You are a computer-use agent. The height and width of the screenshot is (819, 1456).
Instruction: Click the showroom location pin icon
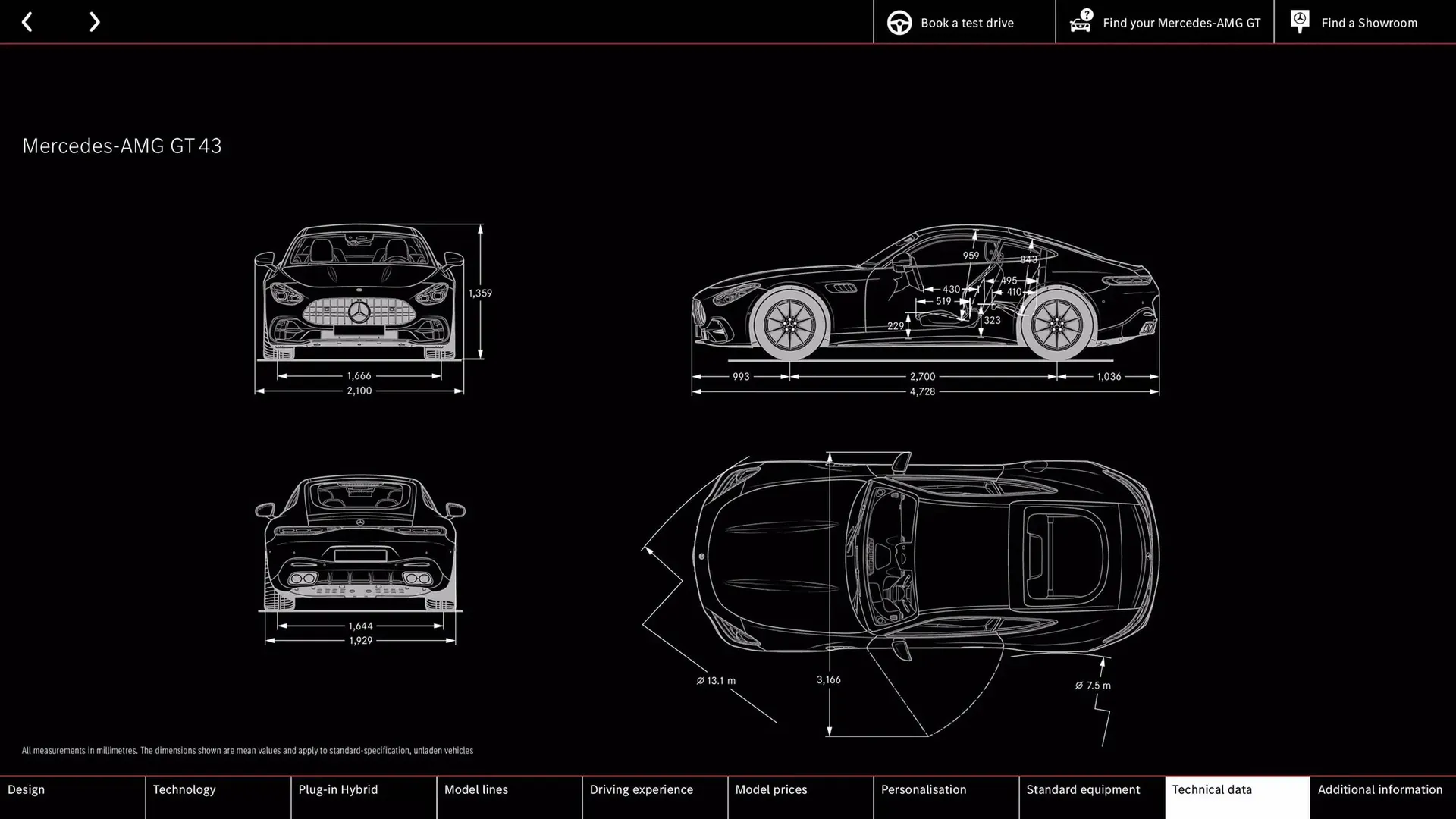click(1299, 22)
